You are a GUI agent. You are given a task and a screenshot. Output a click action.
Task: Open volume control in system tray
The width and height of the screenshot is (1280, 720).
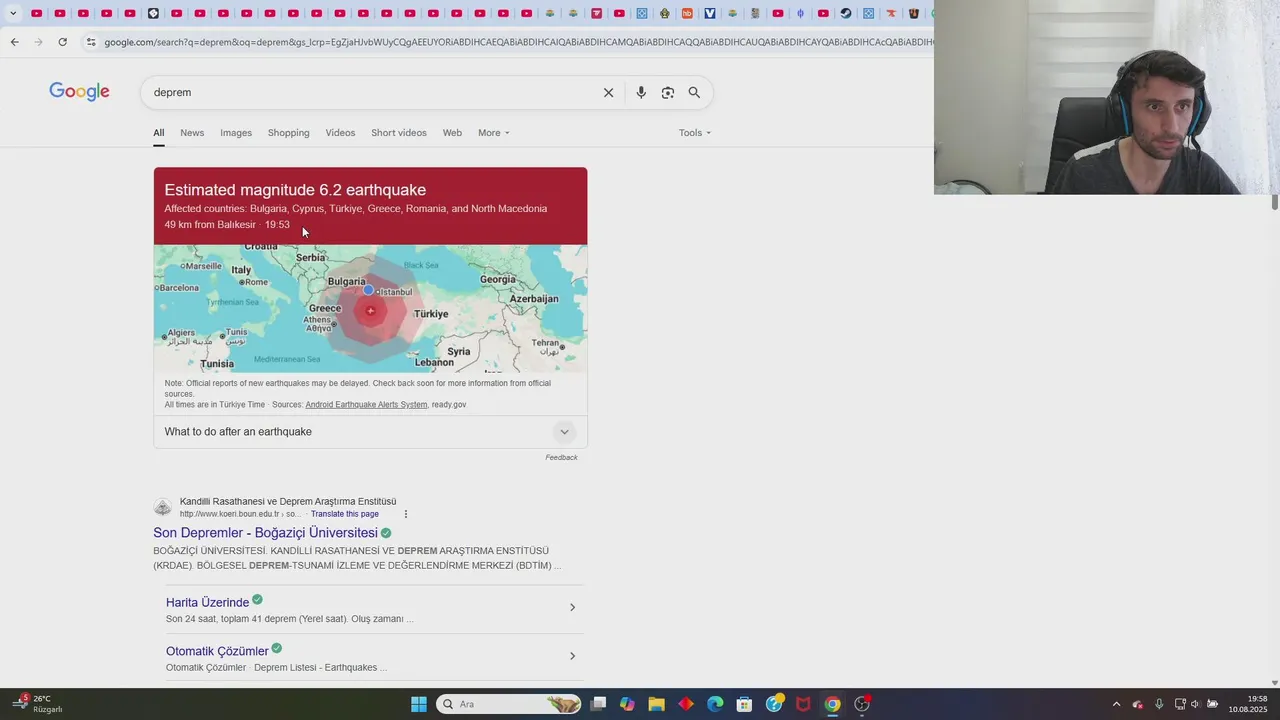(1195, 704)
